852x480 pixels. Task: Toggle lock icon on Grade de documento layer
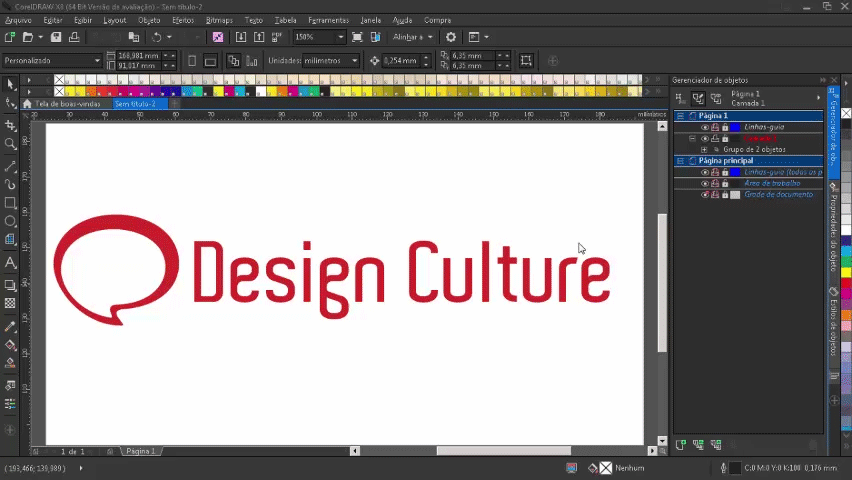coord(724,195)
